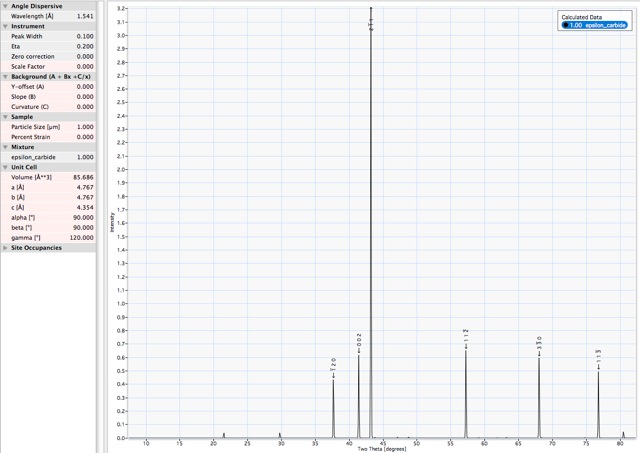Collapse the Angle Dispersive section
Screen dimensions: 640x453
click(5, 6)
